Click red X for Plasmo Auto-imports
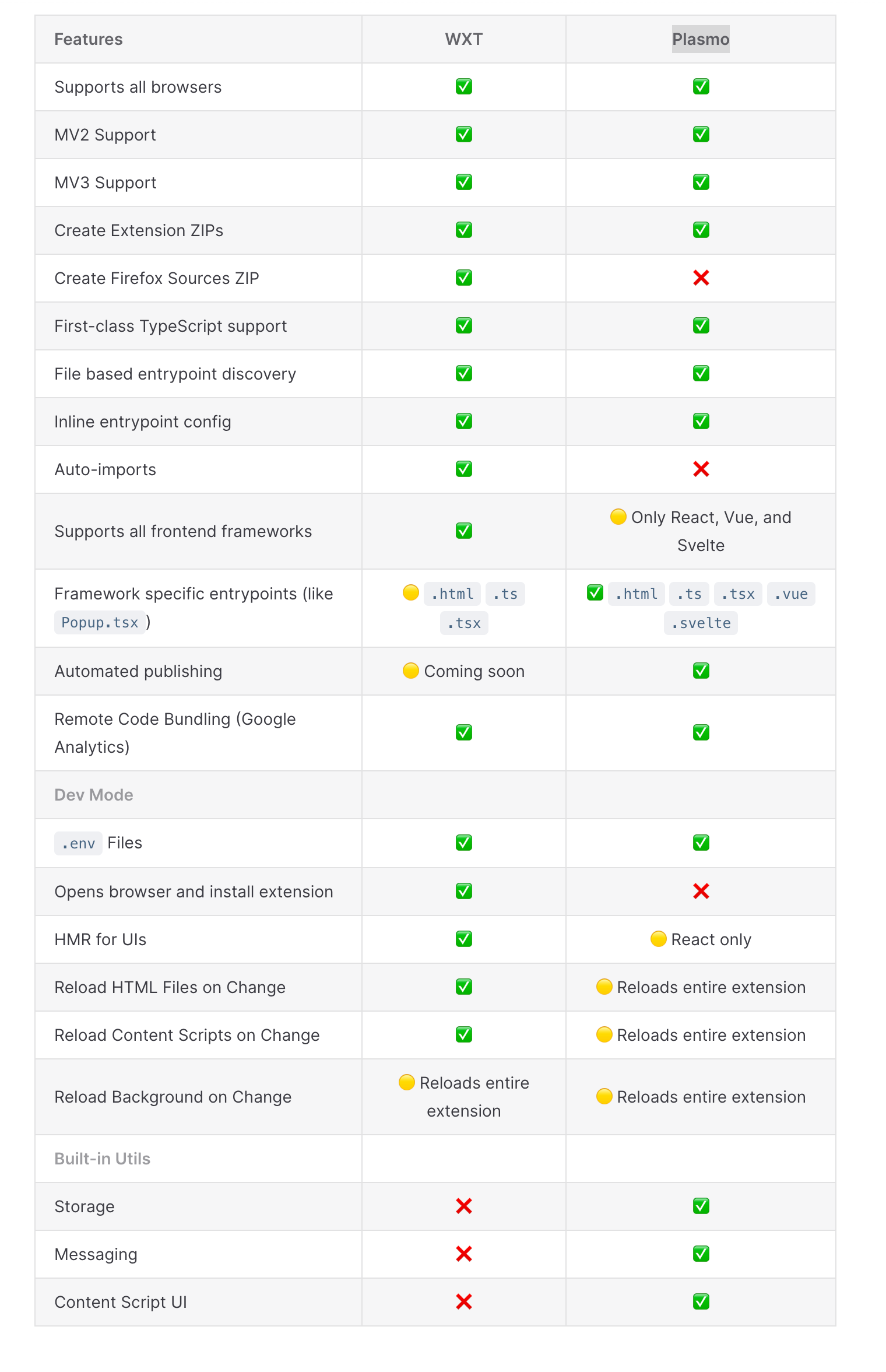886x1372 pixels. (701, 469)
